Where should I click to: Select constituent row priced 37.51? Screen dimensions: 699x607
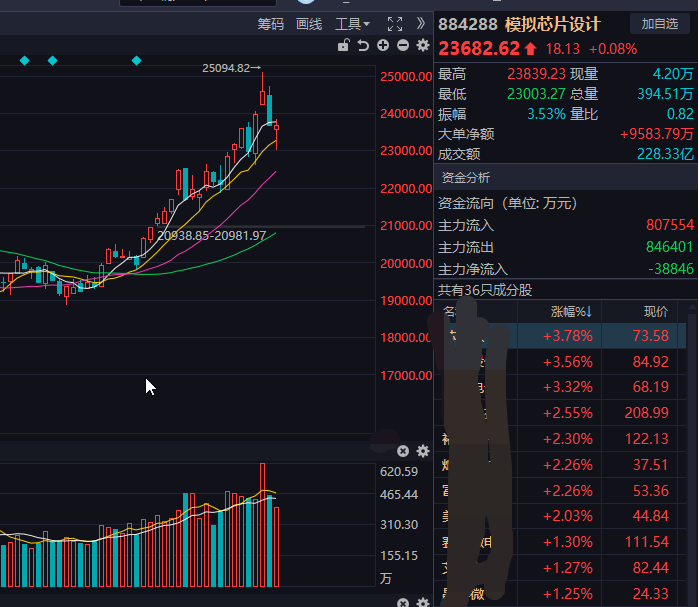point(560,465)
